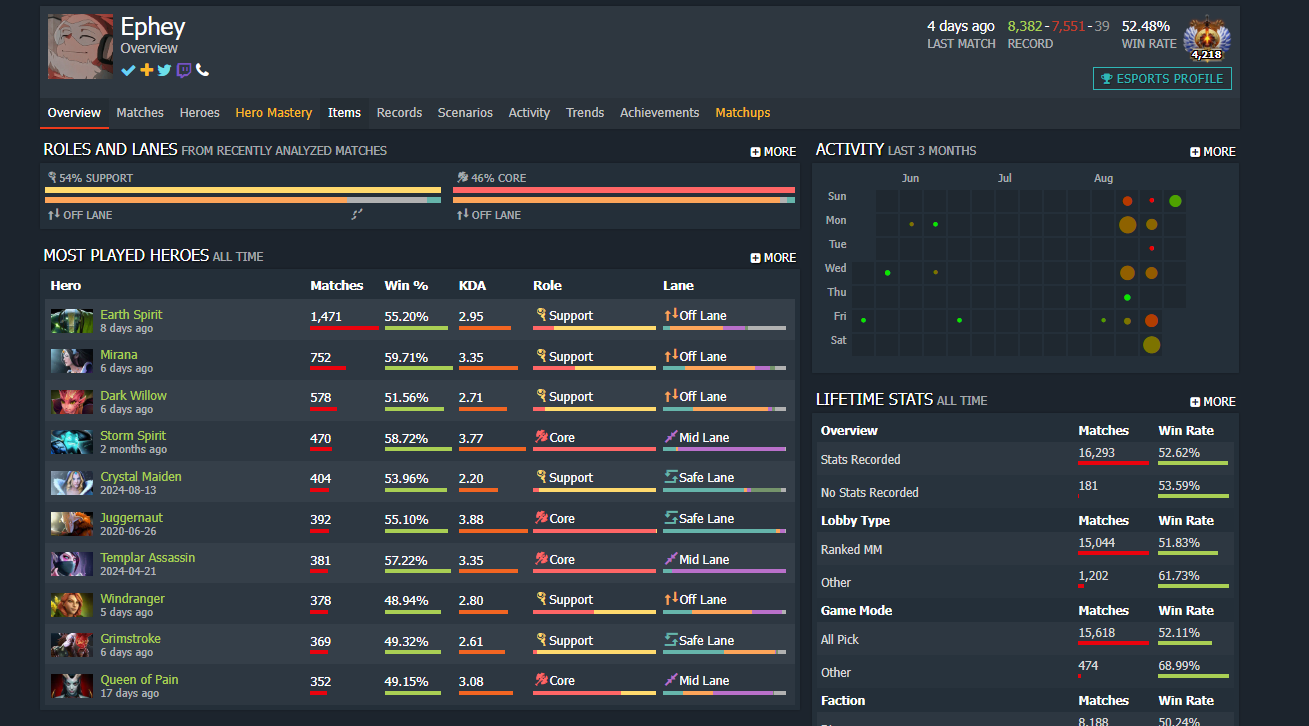Screen dimensions: 1309x726
Task: Click Mirana's 59.71% win rate
Action: (x=406, y=357)
